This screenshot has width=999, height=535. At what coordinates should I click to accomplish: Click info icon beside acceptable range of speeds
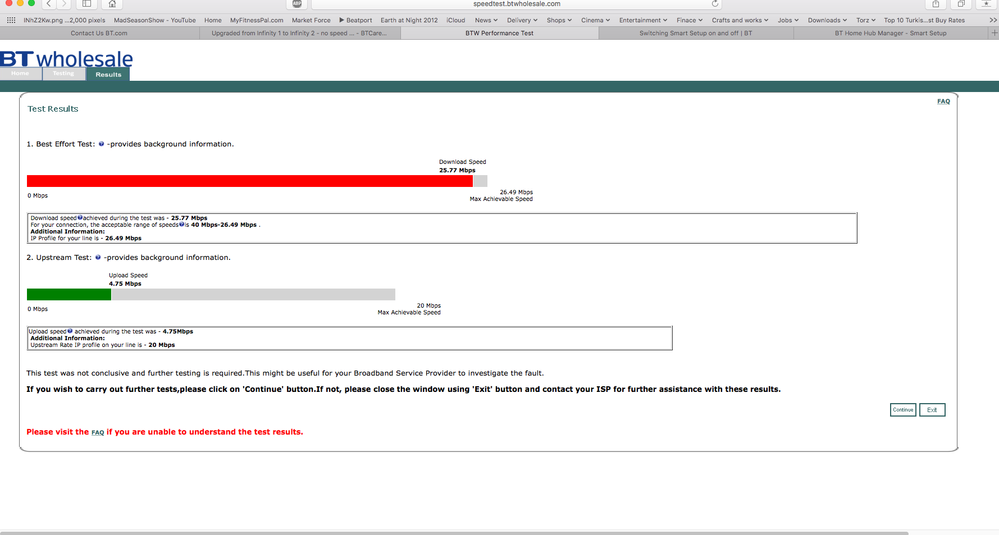tap(182, 224)
